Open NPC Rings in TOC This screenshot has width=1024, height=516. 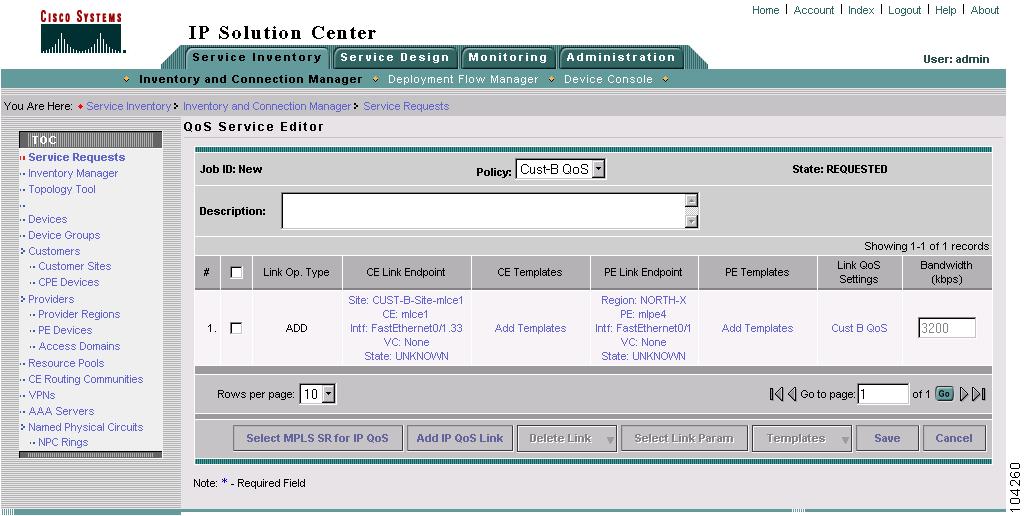tap(63, 442)
